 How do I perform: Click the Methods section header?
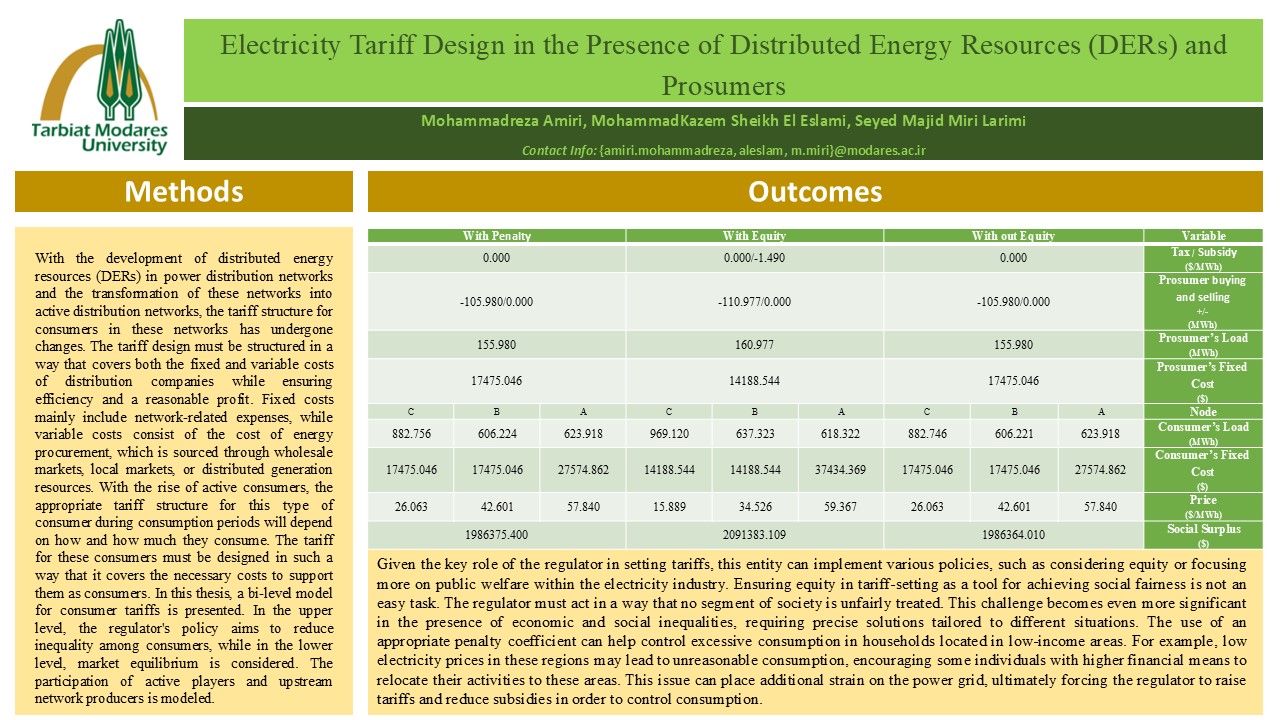click(183, 191)
